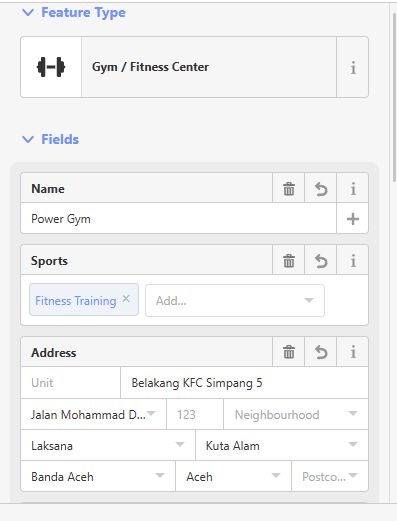Viewport: 397px width, 521px height.
Task: Click the dumbbell gym preset icon
Action: 51,67
